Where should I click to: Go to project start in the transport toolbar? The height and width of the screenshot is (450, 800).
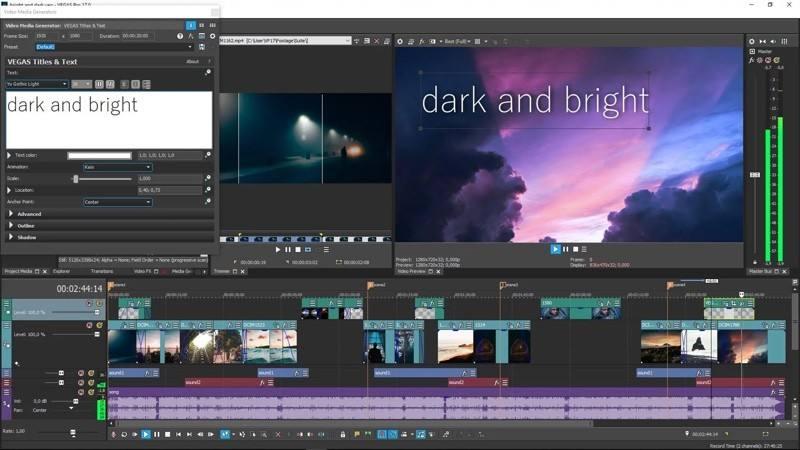point(178,434)
